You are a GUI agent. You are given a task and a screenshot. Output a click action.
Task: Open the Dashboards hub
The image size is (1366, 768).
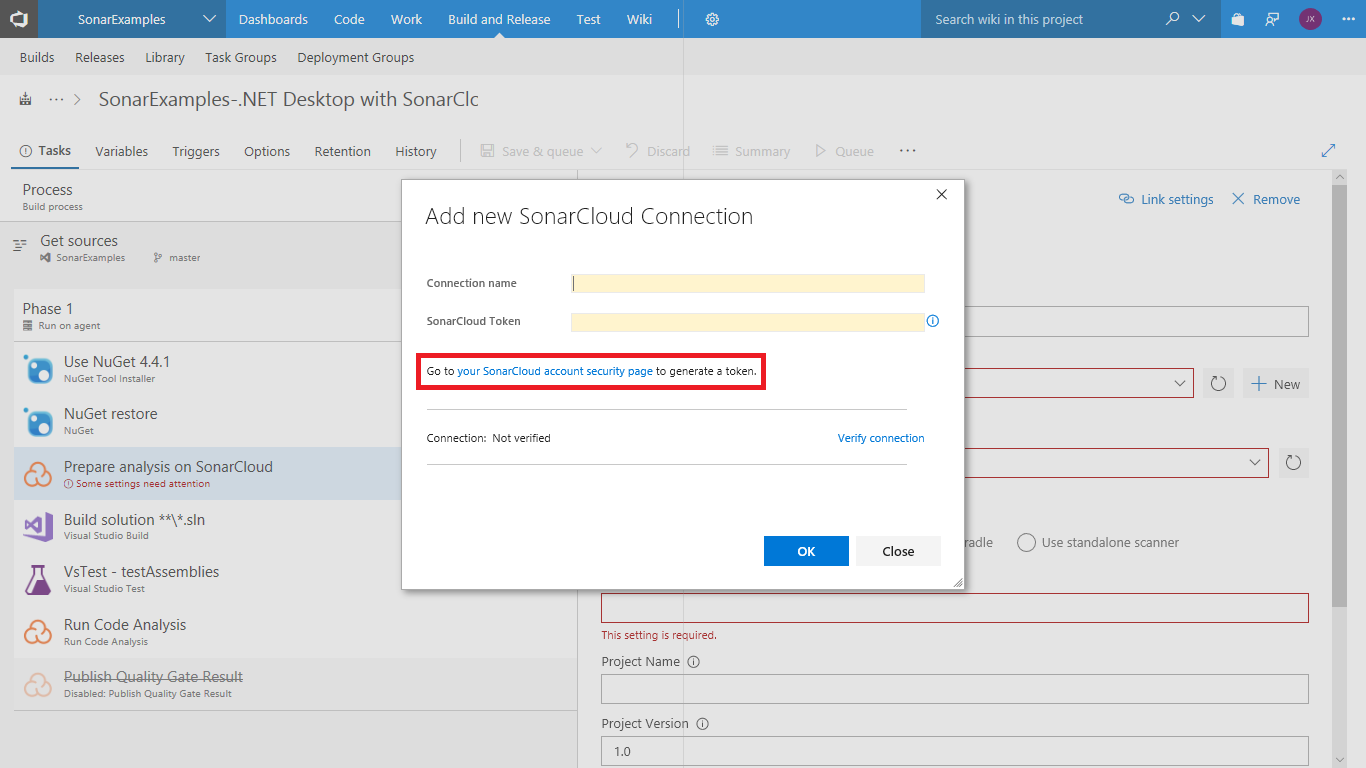273,19
